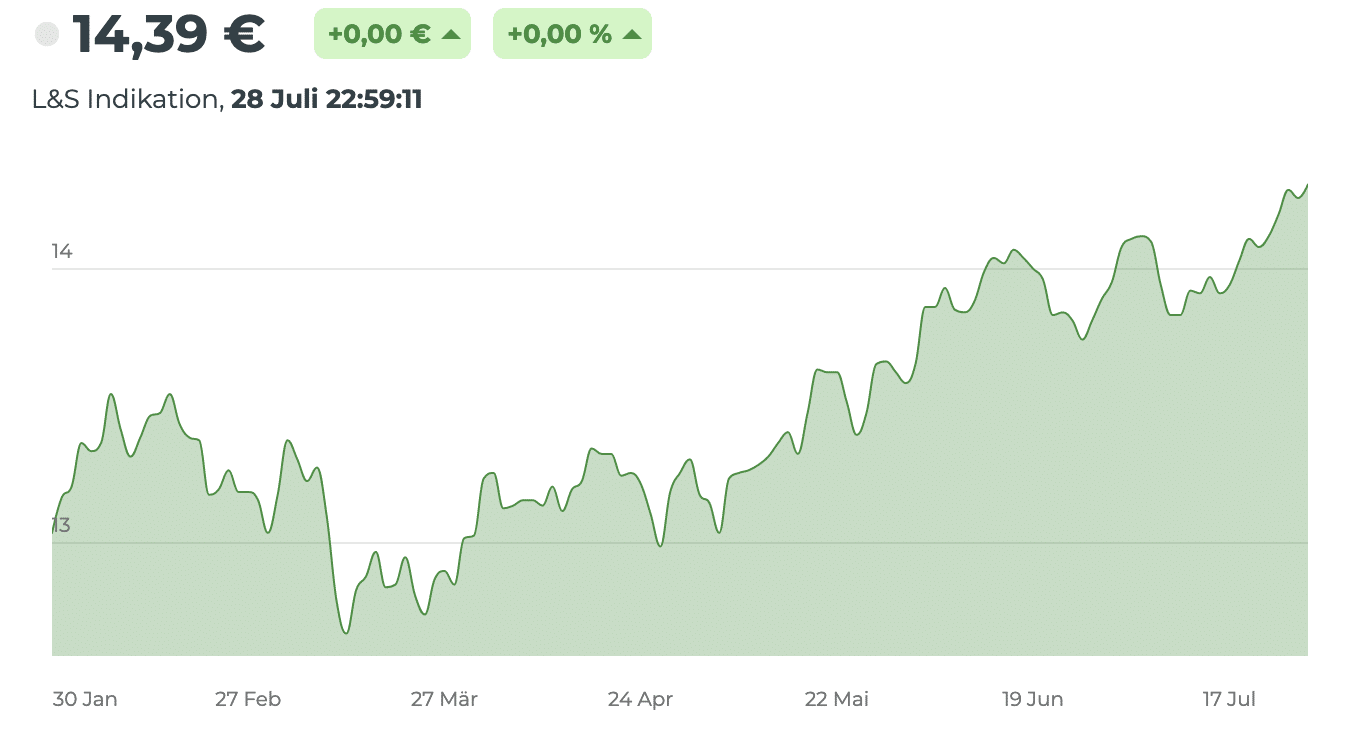This screenshot has height=730, width=1358.
Task: Click the 14 euro horizontal gridline
Action: tap(680, 269)
